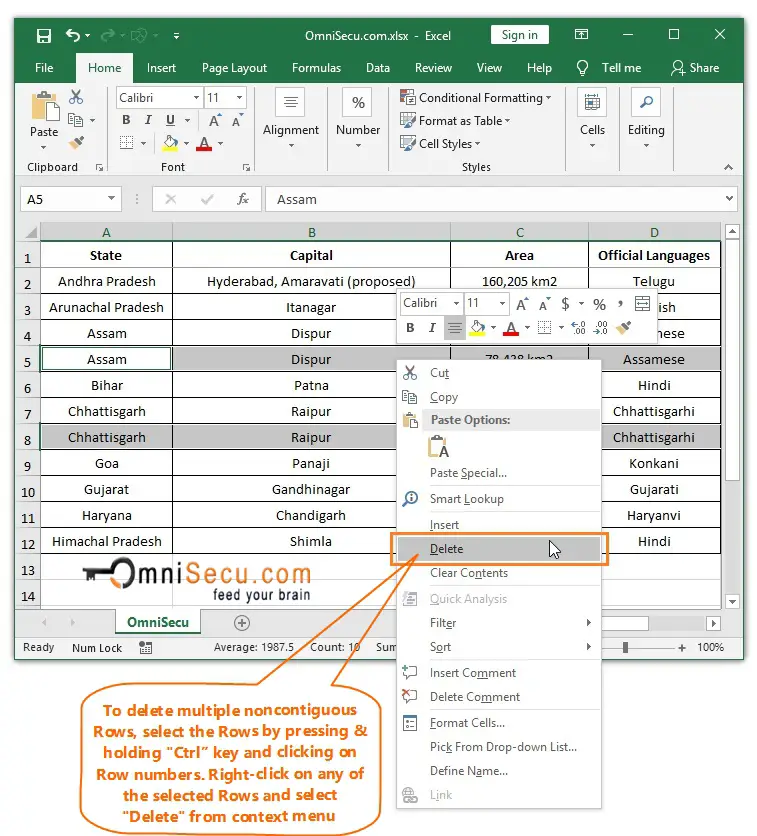
Task: Click the Comma Style icon in mini toolbar
Action: click(x=620, y=303)
